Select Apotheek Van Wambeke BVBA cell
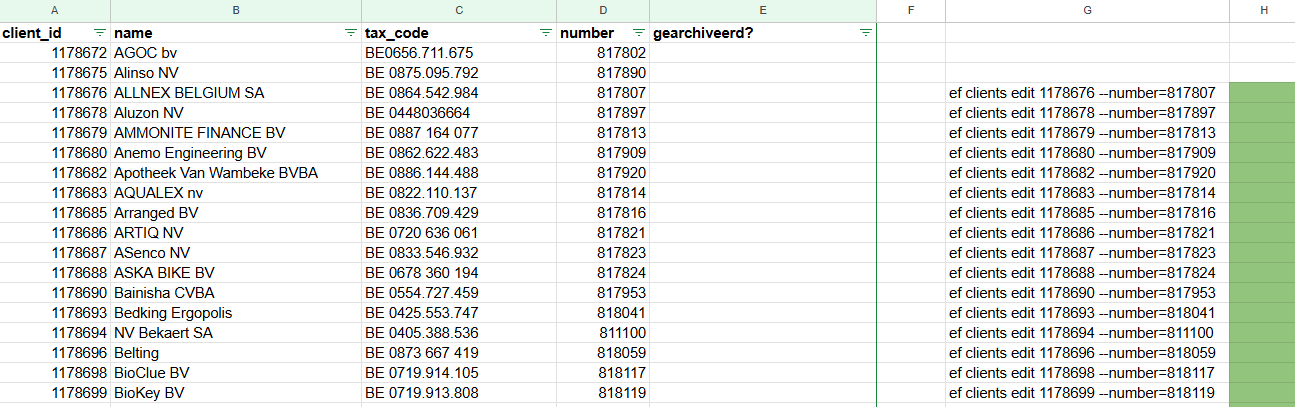1295x407 pixels. (x=236, y=173)
